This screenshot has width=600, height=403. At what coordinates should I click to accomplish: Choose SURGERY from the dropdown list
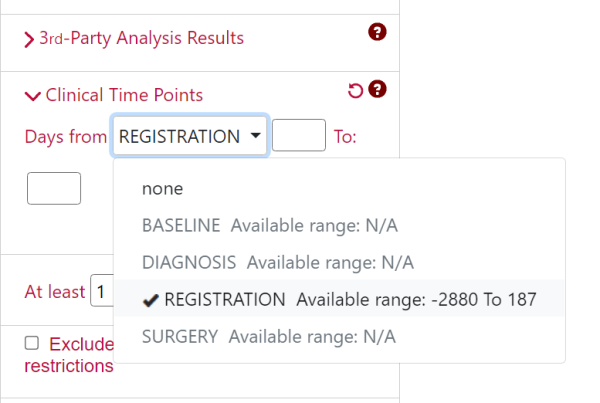tap(269, 337)
